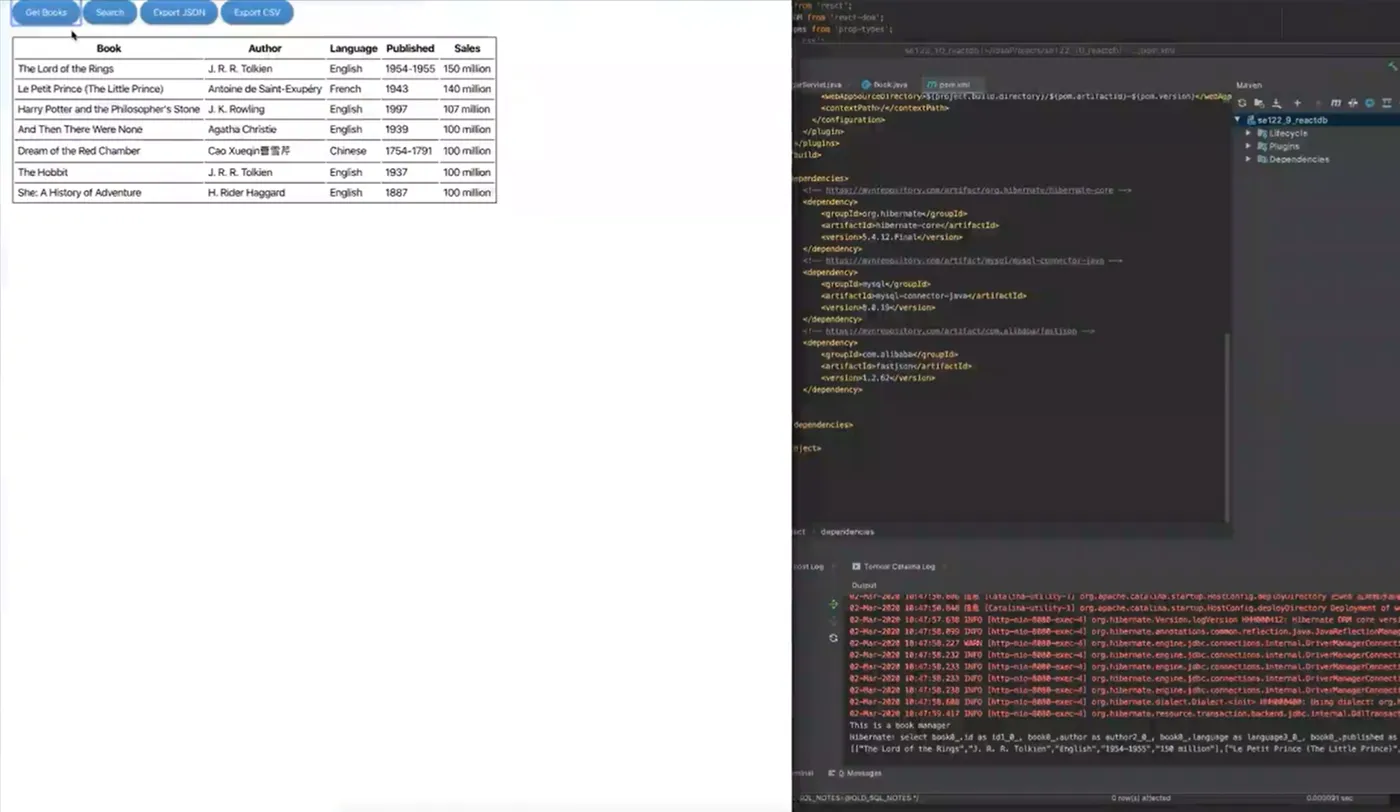The height and width of the screenshot is (812, 1400).
Task: Click Maven generate sources folder icon
Action: pos(1259,103)
